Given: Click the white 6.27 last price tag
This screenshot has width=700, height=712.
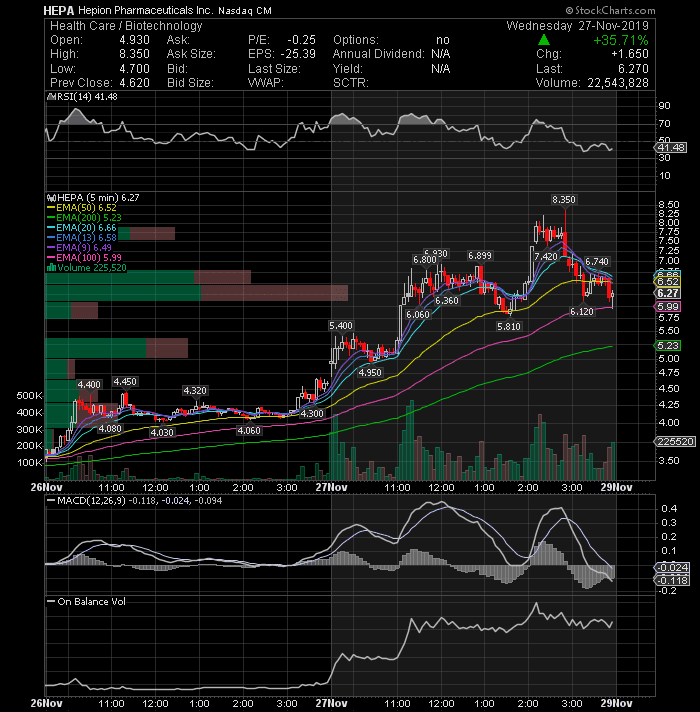Looking at the screenshot, I should (x=667, y=294).
